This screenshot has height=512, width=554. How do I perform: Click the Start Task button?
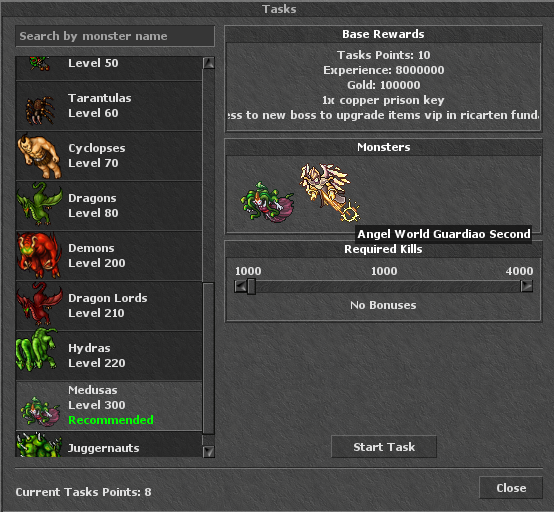point(384,447)
